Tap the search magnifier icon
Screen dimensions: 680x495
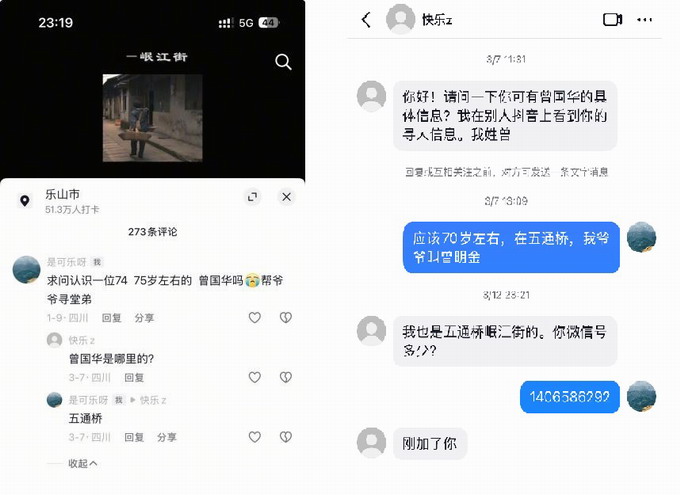pos(283,62)
